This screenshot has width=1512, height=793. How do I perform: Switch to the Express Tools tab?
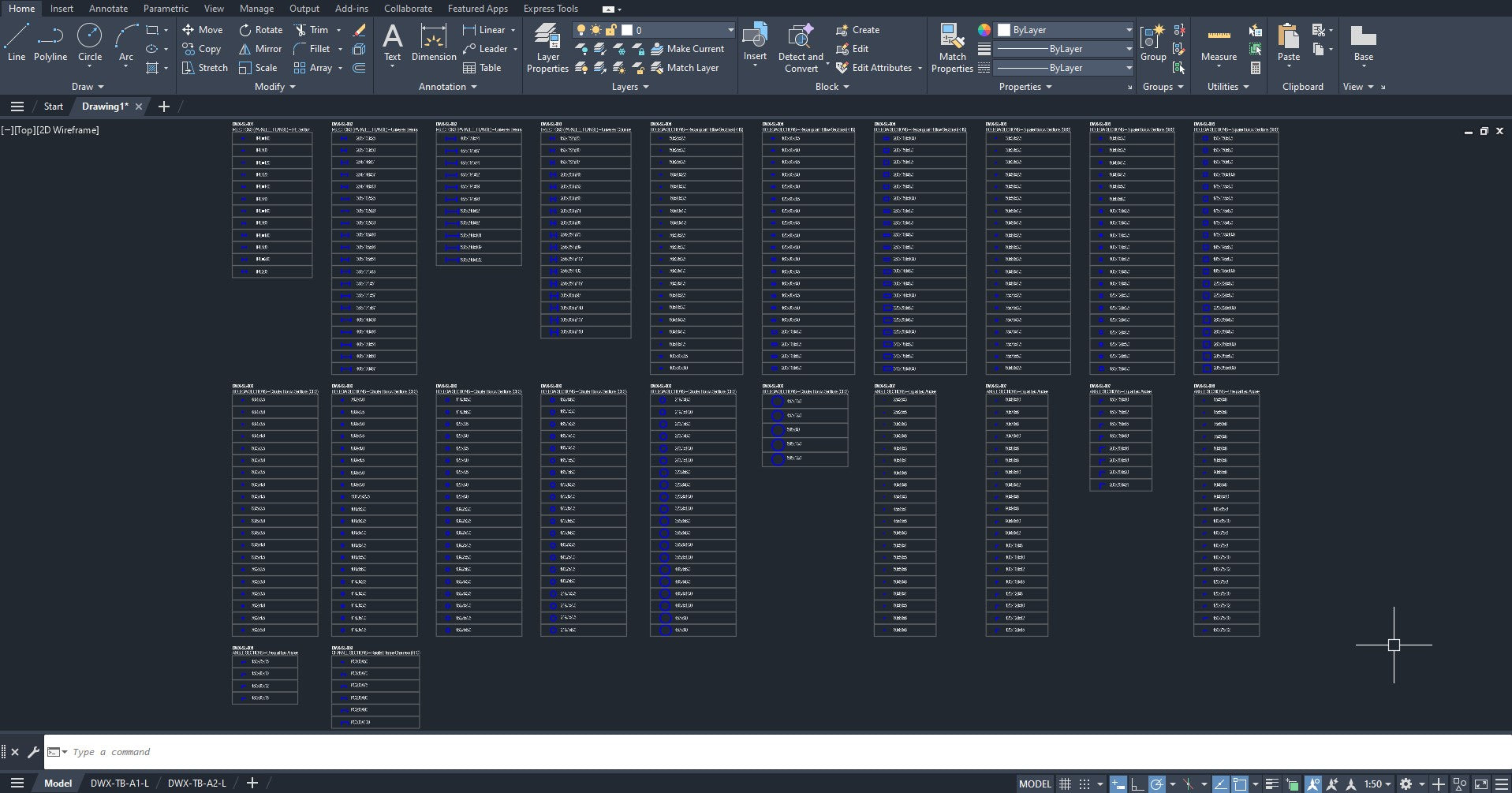pyautogui.click(x=551, y=9)
